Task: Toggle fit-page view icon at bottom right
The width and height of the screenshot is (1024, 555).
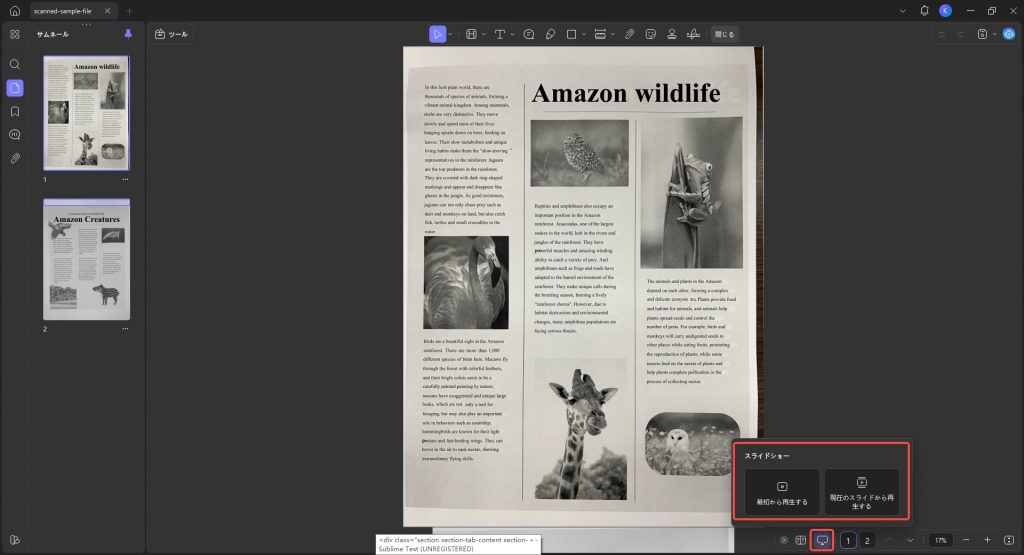Action: coord(1009,540)
